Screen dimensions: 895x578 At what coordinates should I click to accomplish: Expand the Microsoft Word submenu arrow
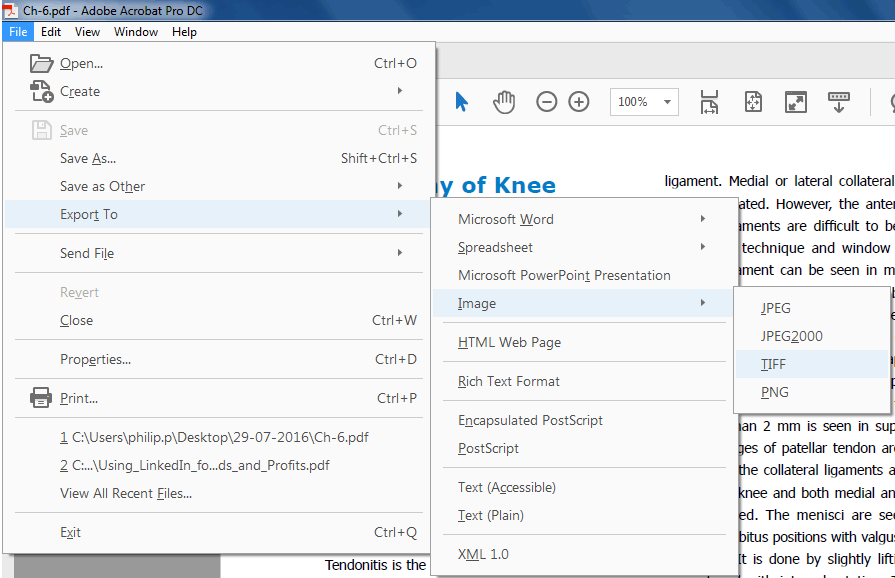703,219
